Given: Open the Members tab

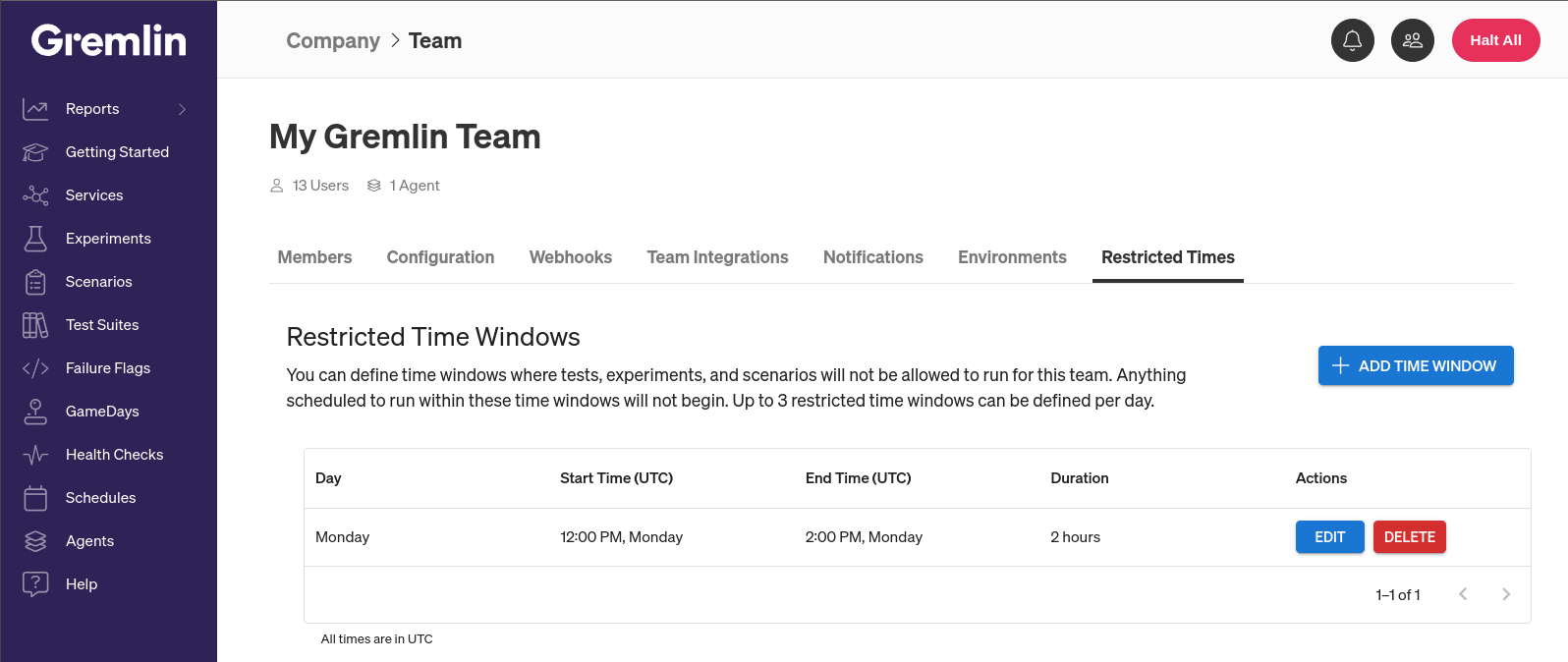Looking at the screenshot, I should pos(314,257).
